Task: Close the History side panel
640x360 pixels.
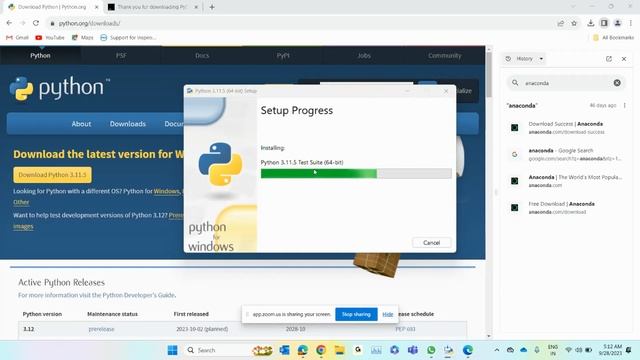Action: (624, 59)
